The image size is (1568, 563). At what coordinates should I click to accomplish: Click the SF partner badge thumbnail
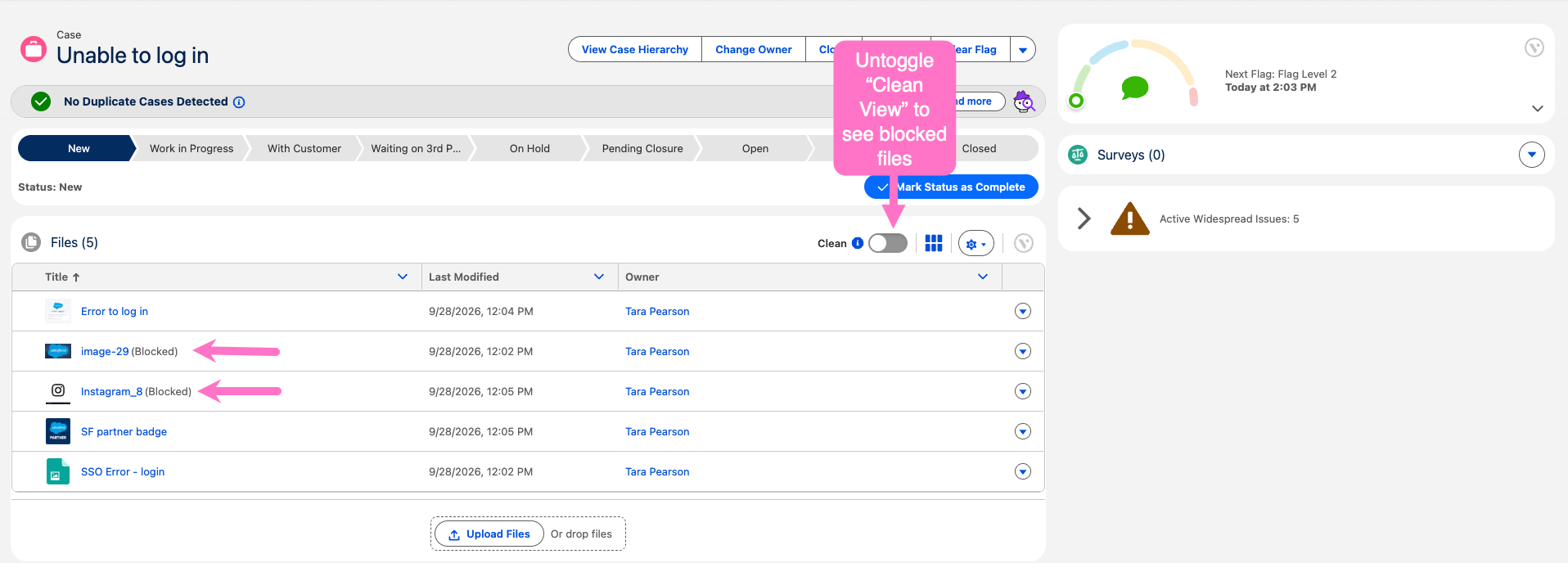pos(58,431)
